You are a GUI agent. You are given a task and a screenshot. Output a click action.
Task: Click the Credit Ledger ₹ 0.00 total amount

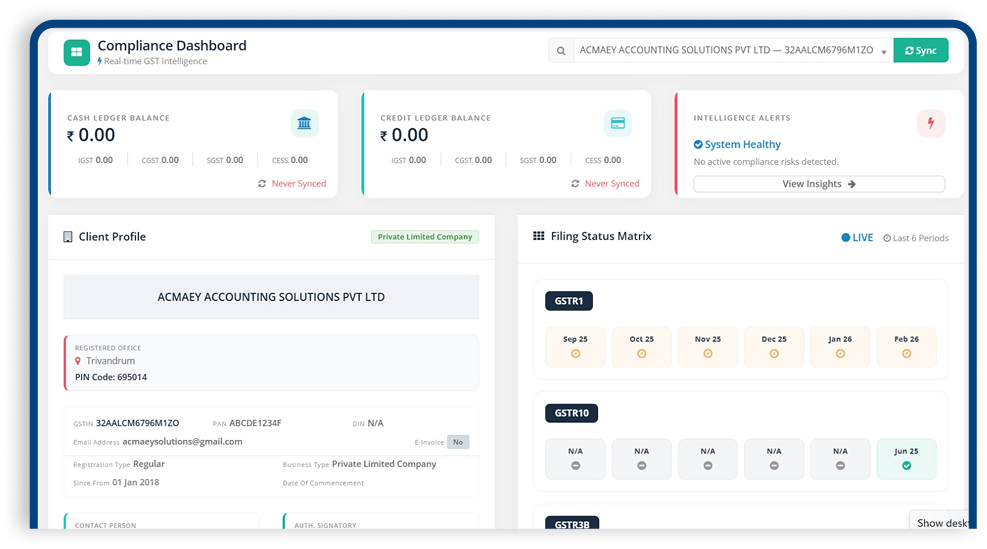point(404,135)
